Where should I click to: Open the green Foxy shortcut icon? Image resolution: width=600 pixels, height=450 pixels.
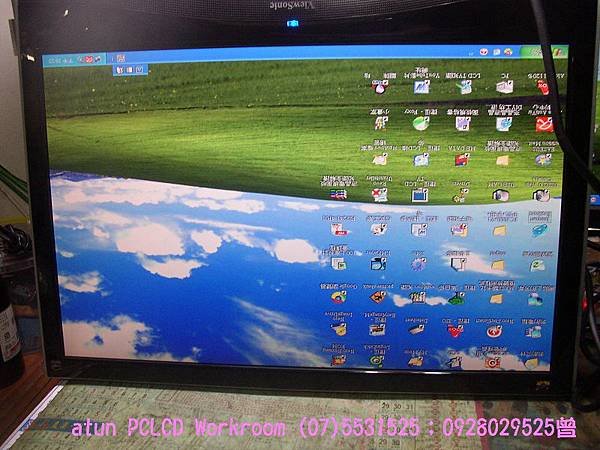point(421,124)
